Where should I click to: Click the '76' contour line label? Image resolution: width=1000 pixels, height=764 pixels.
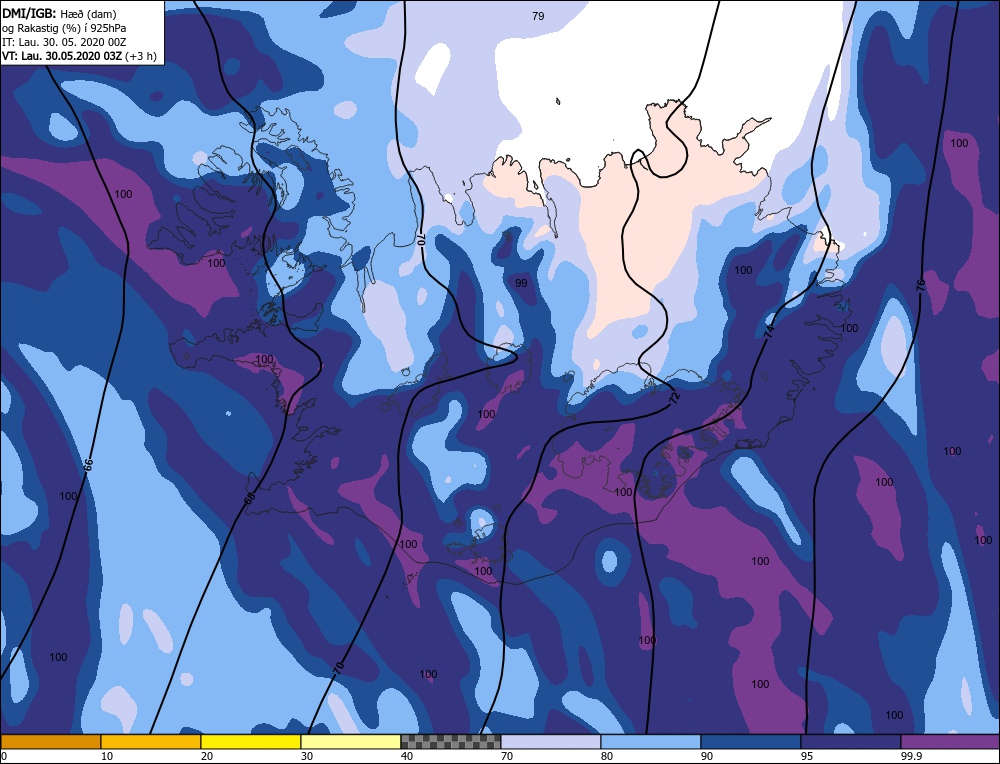click(920, 285)
